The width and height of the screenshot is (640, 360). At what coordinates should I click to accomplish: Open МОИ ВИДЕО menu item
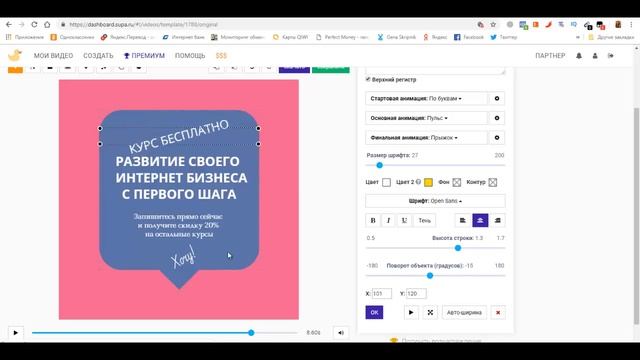53,56
